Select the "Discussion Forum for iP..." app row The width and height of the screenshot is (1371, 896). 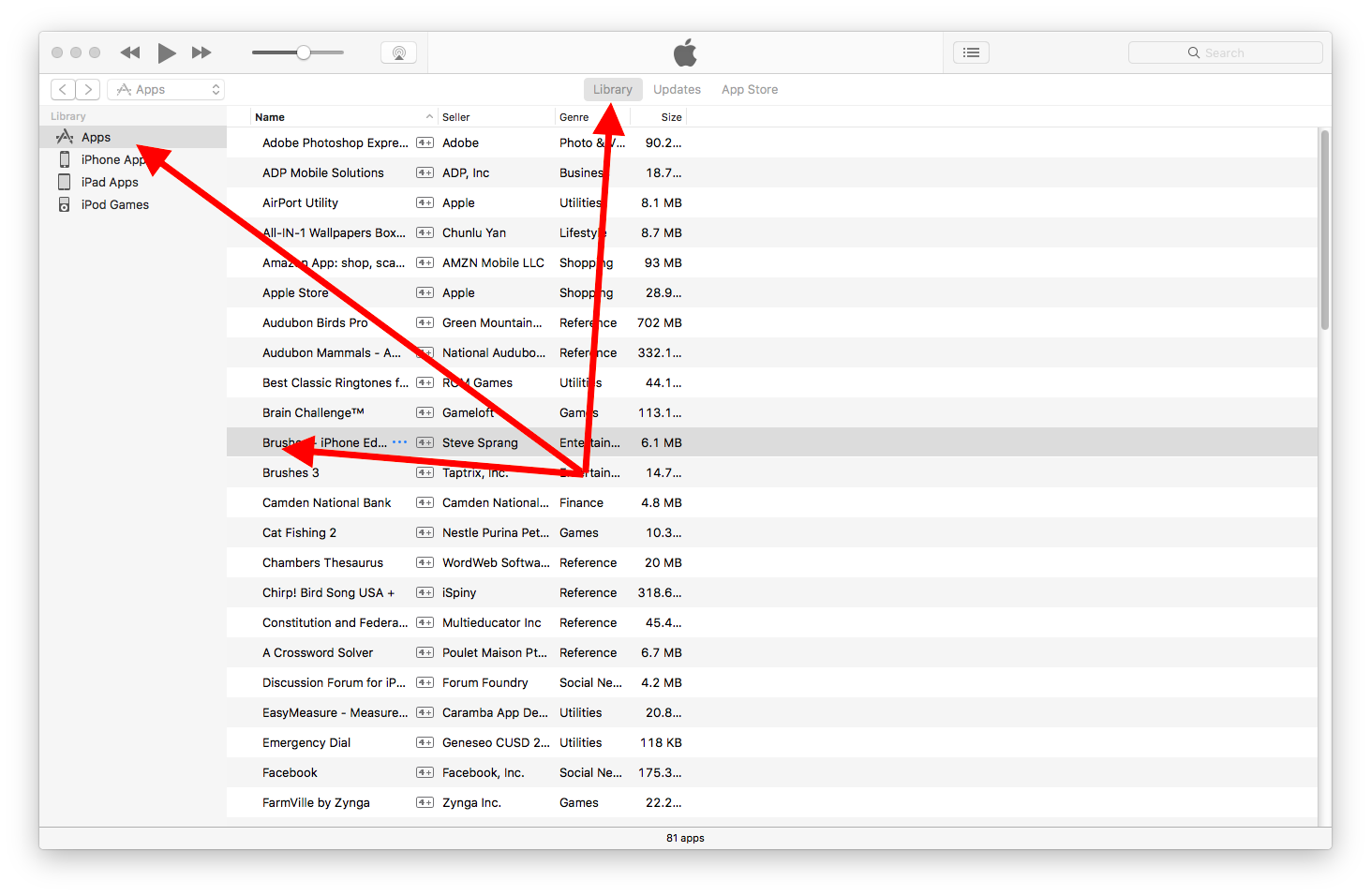(x=772, y=682)
